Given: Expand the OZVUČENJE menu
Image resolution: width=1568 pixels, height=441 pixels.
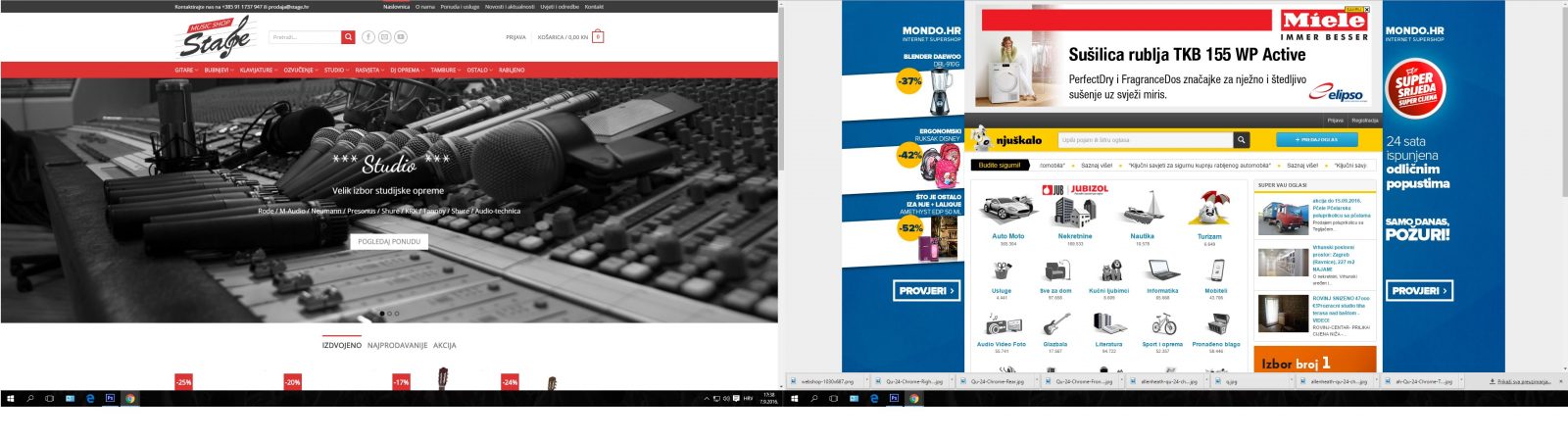Looking at the screenshot, I should (x=301, y=71).
